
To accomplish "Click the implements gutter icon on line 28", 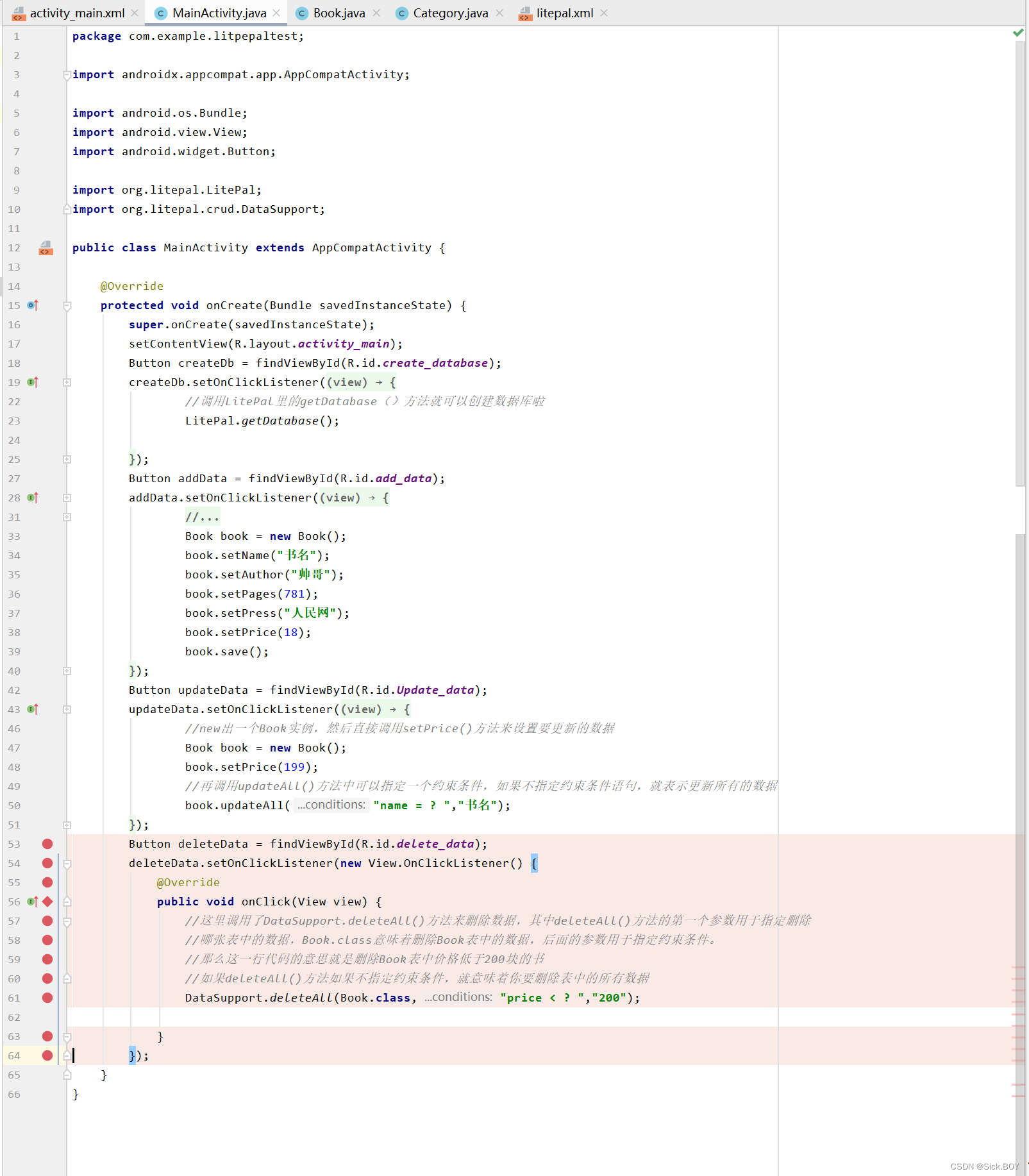I will [33, 498].
